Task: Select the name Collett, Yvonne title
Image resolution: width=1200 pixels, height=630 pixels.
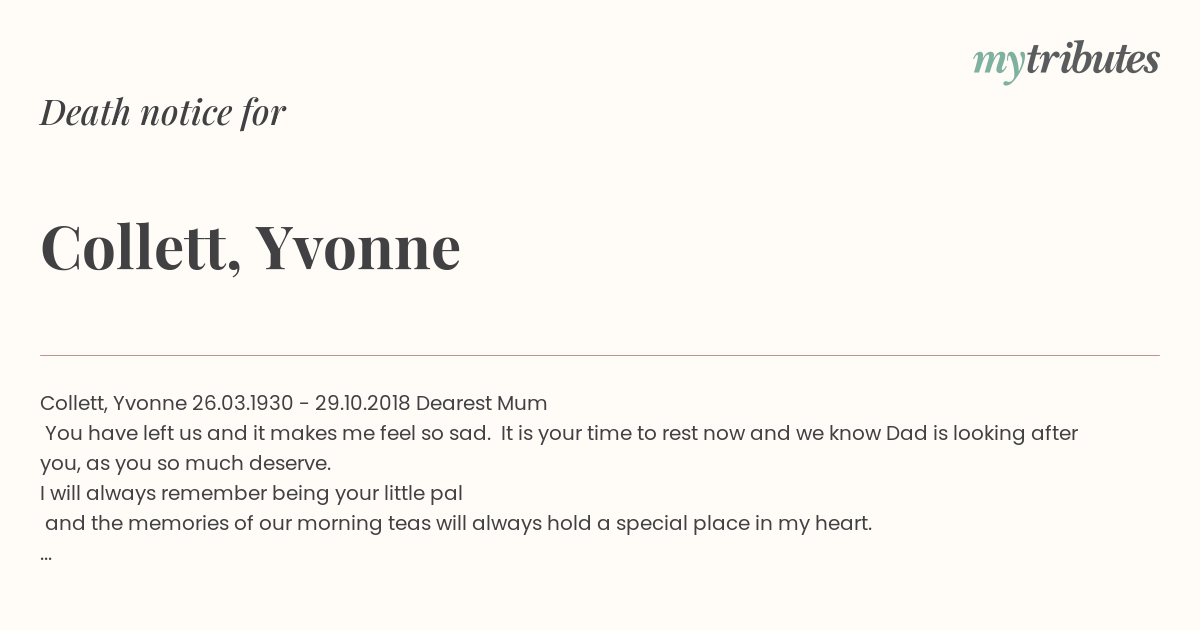Action: 250,247
